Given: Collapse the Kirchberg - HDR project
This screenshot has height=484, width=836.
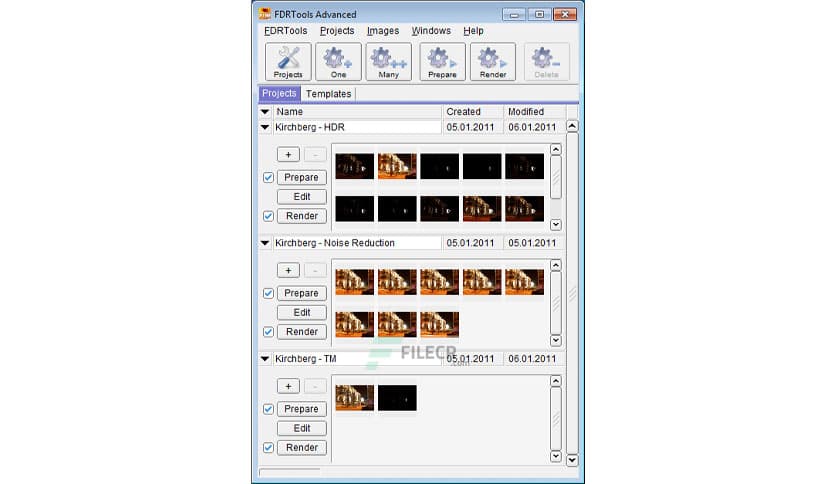Looking at the screenshot, I should [x=265, y=127].
